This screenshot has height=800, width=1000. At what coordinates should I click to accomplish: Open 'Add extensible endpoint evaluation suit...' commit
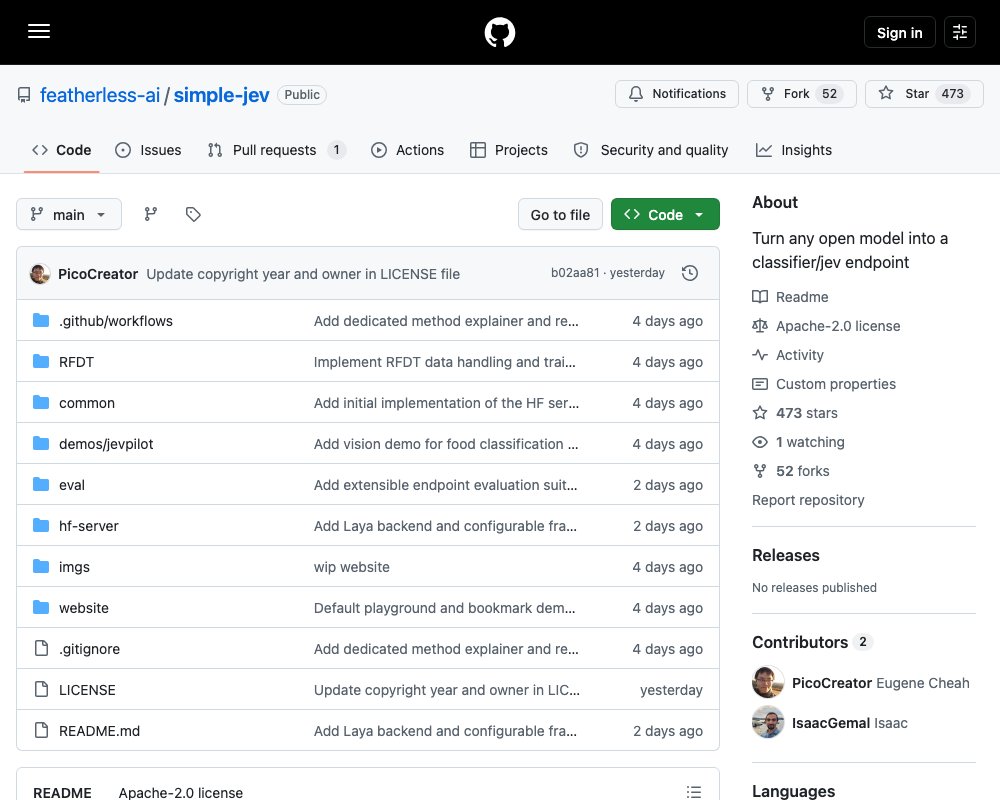point(445,485)
